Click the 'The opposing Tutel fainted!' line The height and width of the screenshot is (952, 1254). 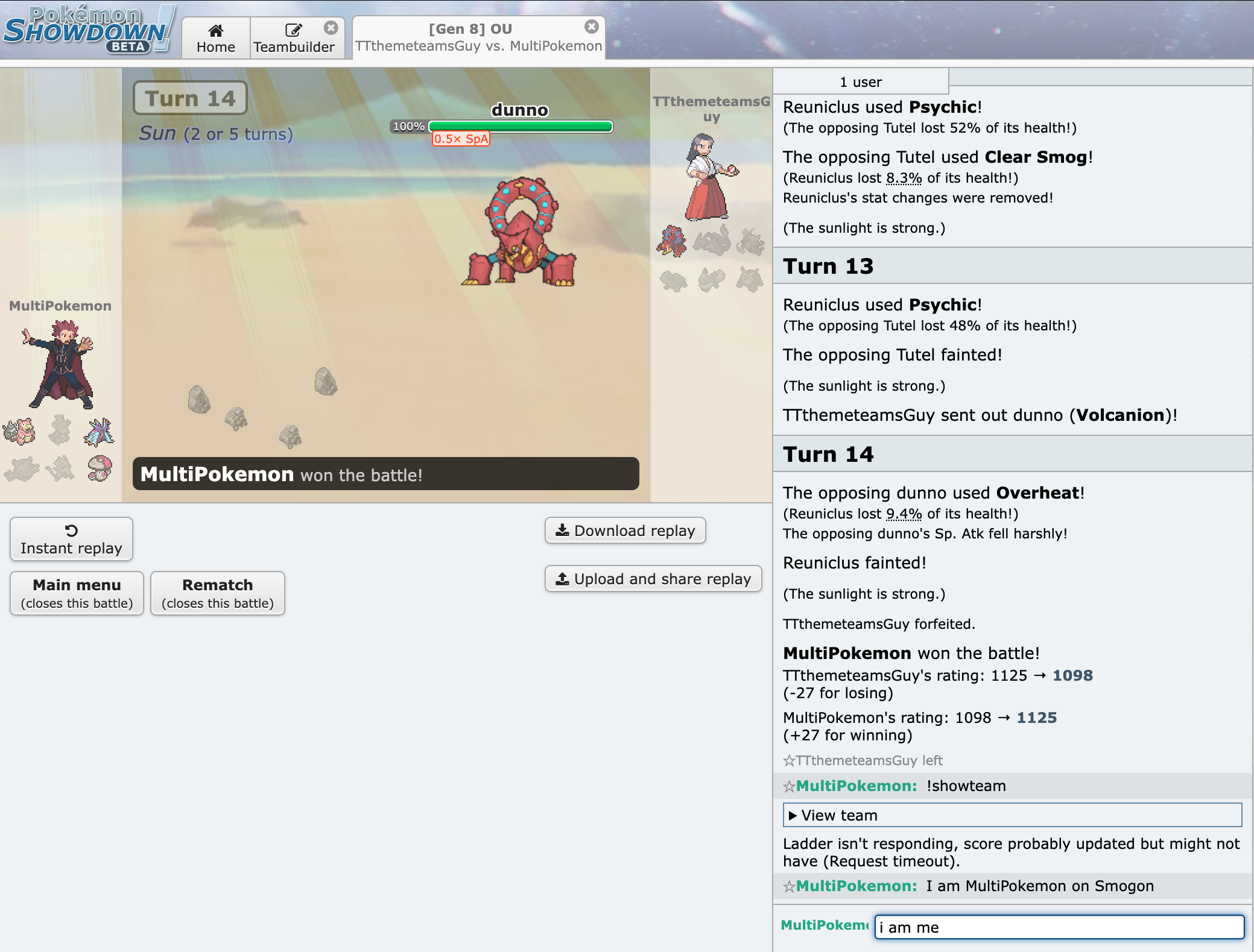point(892,355)
